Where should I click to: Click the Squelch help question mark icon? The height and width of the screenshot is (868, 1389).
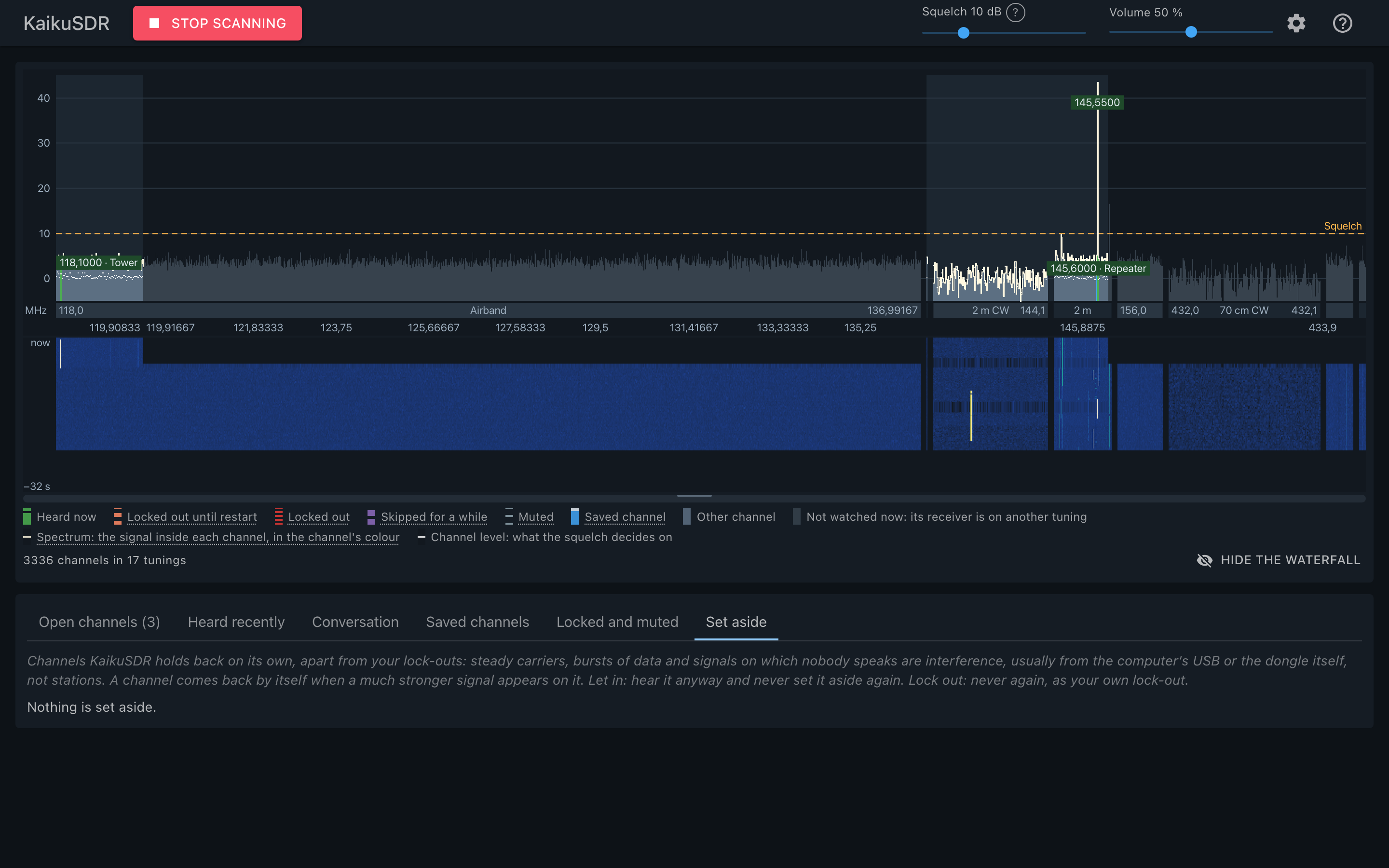click(x=1015, y=12)
